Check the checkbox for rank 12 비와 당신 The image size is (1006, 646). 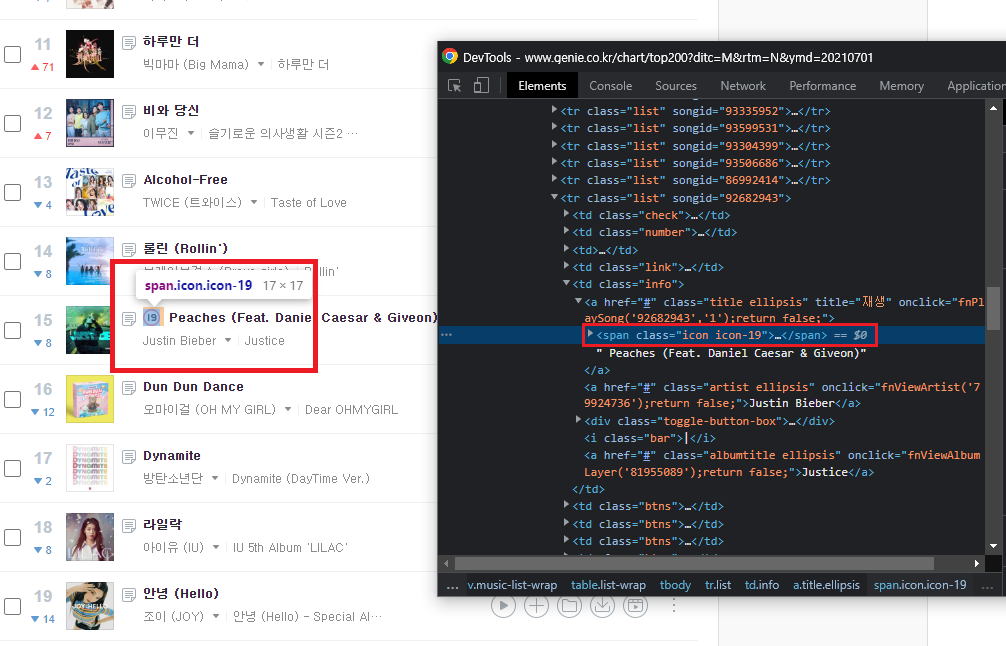pyautogui.click(x=13, y=123)
